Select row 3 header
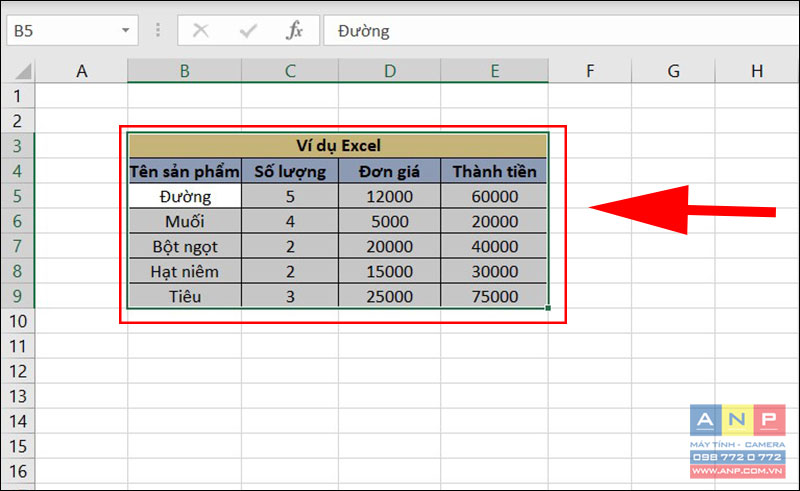This screenshot has width=800, height=491. (18, 145)
